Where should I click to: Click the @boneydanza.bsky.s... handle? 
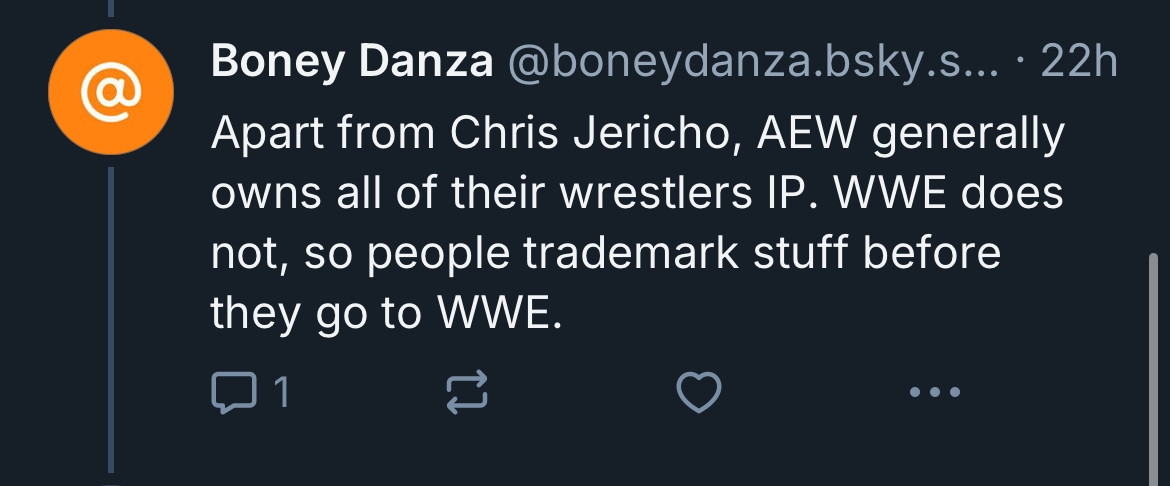[754, 63]
